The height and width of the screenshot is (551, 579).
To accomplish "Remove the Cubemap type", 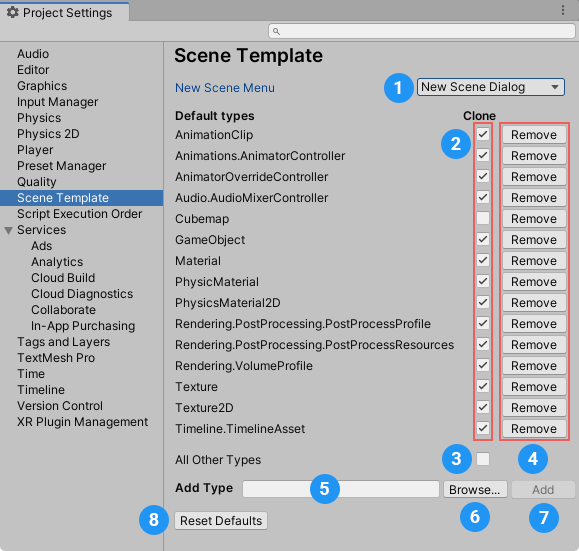I will pos(534,219).
